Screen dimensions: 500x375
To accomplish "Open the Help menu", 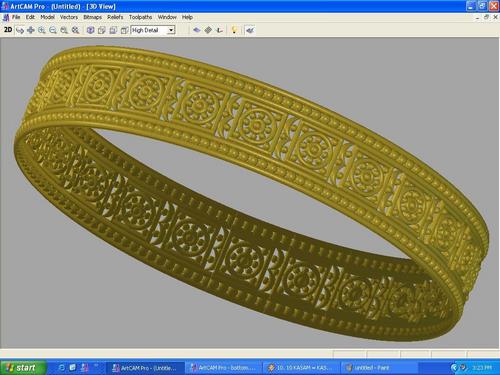I will click(x=187, y=17).
